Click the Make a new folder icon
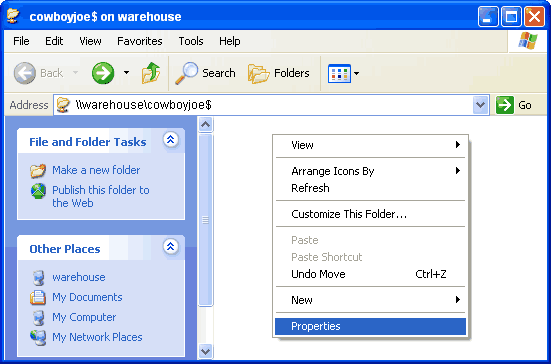Viewport: 551px width, 364px height. (x=38, y=171)
